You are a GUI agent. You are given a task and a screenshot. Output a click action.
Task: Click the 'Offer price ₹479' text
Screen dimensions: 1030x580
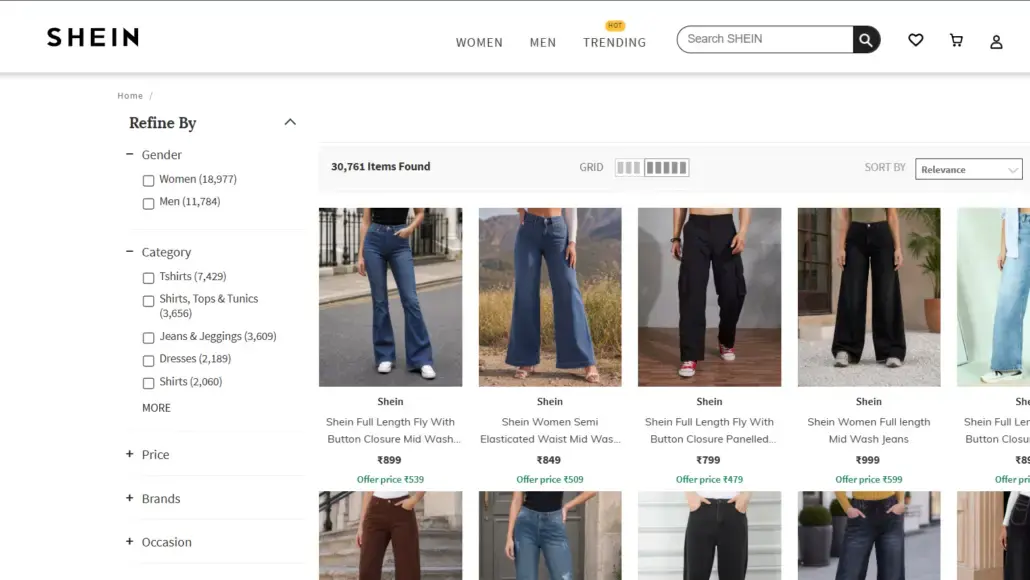coord(709,480)
